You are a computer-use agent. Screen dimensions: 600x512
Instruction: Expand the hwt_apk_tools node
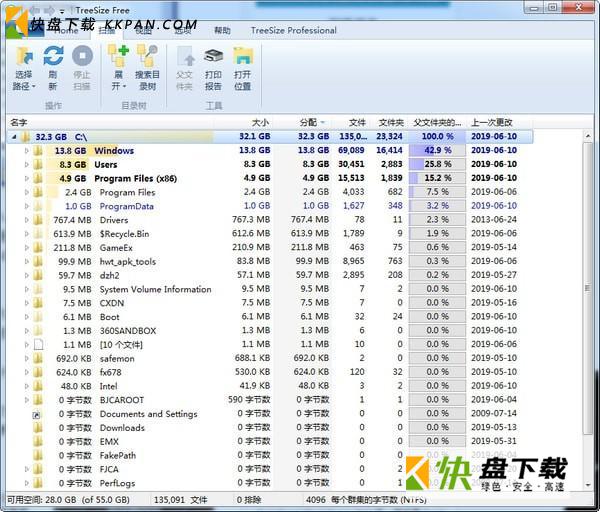26,261
